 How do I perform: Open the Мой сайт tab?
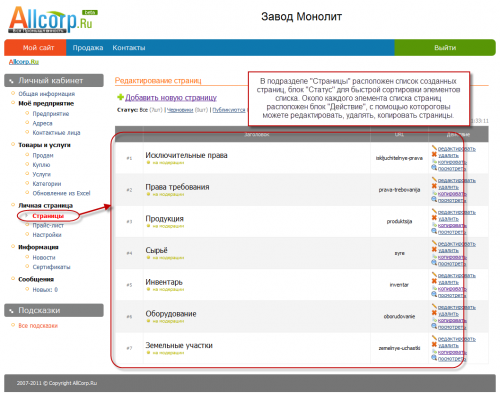pyautogui.click(x=35, y=48)
